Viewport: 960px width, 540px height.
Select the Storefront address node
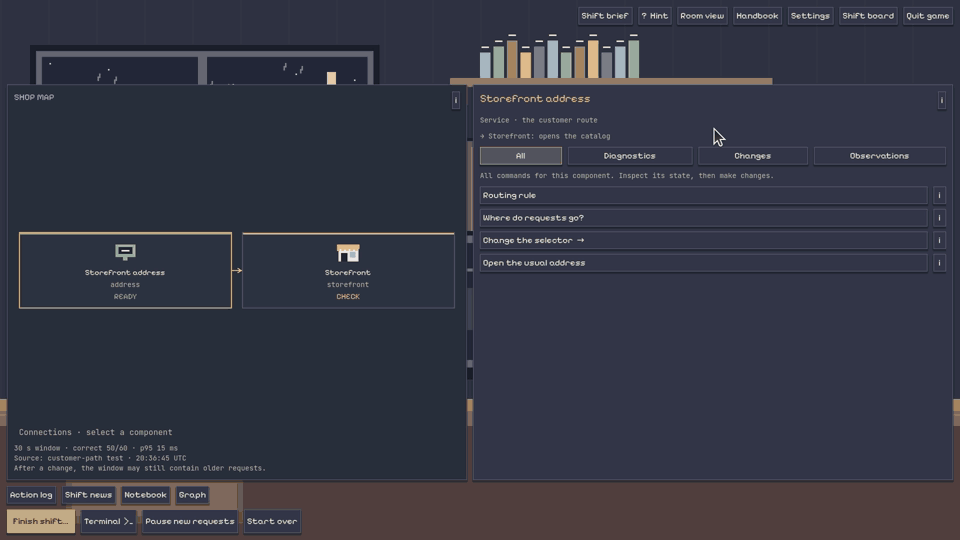tap(126, 271)
